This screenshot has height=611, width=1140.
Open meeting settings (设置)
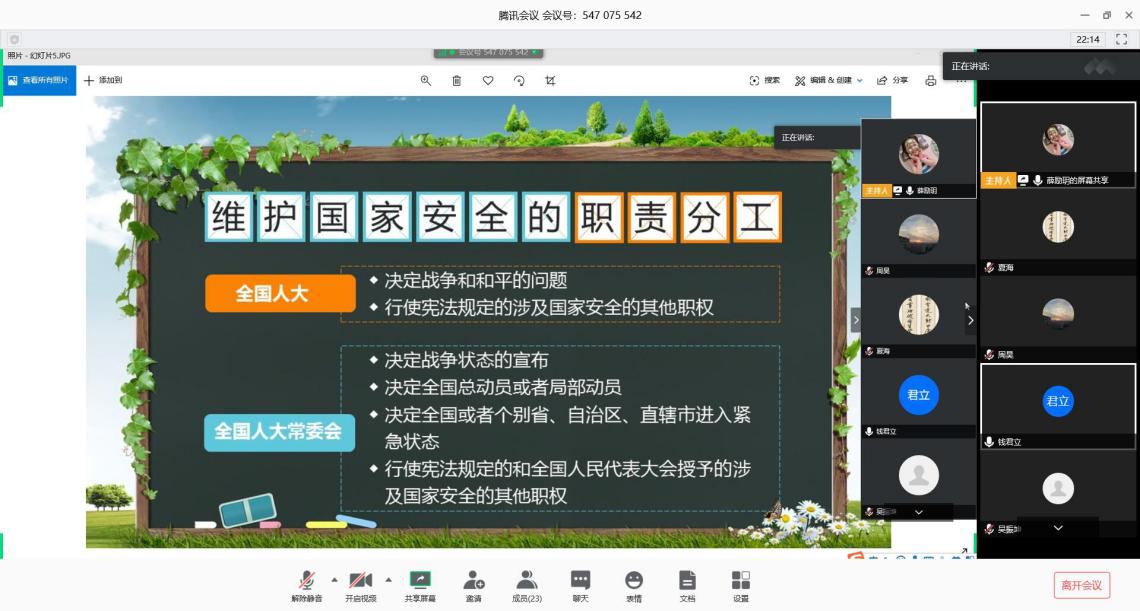point(740,583)
